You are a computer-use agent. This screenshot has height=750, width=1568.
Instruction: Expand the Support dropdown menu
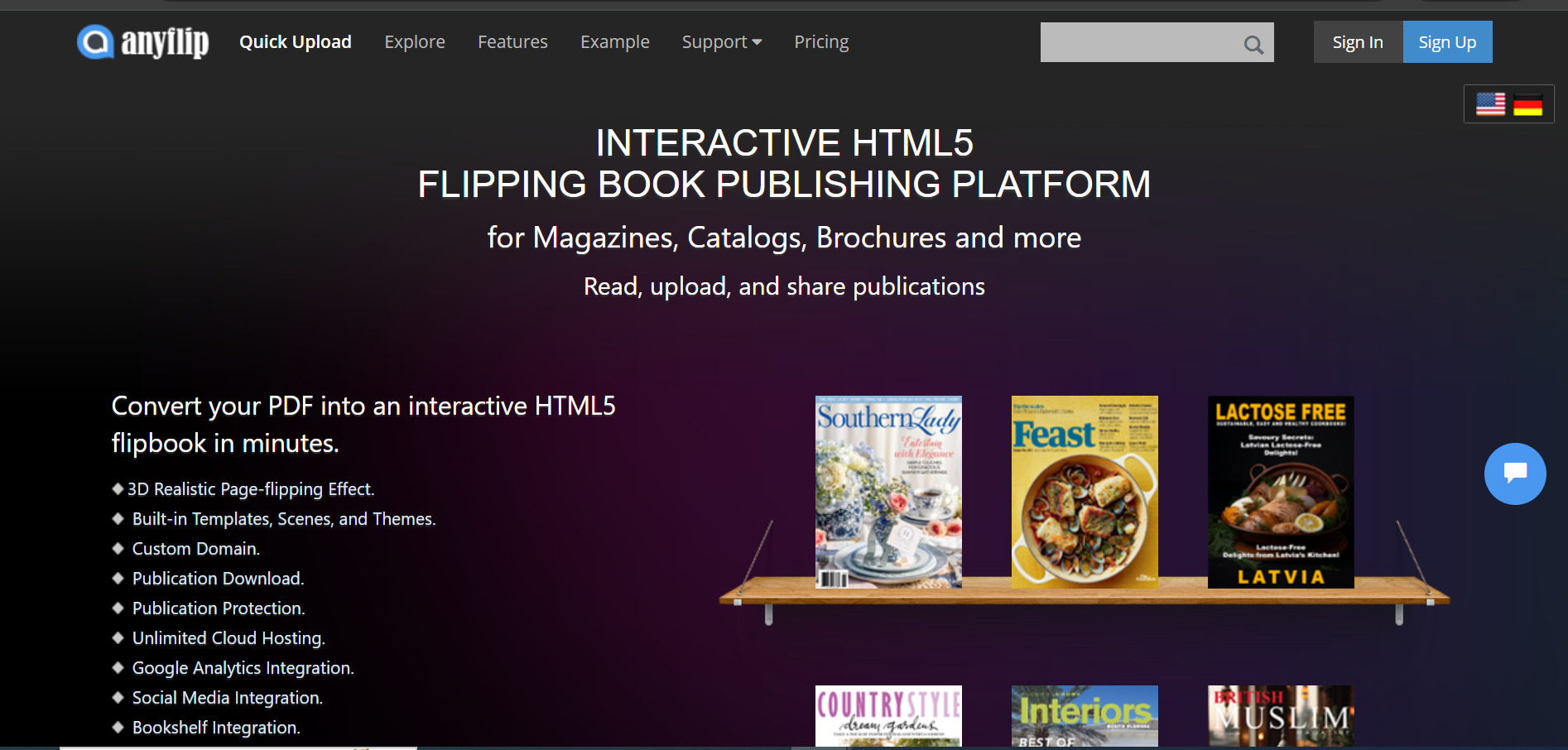coord(721,41)
